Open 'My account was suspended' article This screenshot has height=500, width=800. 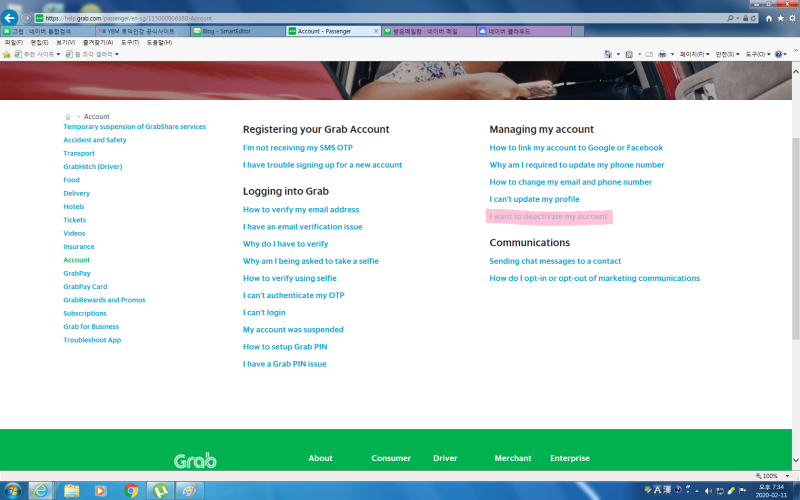pyautogui.click(x=293, y=330)
